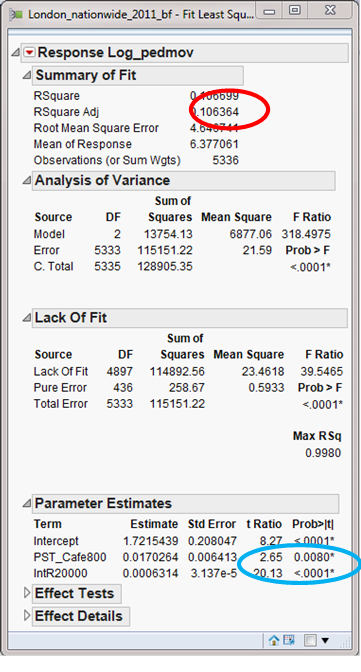Click the Parameter Estimates header
Screen dimensions: 361x672
coord(185,504)
